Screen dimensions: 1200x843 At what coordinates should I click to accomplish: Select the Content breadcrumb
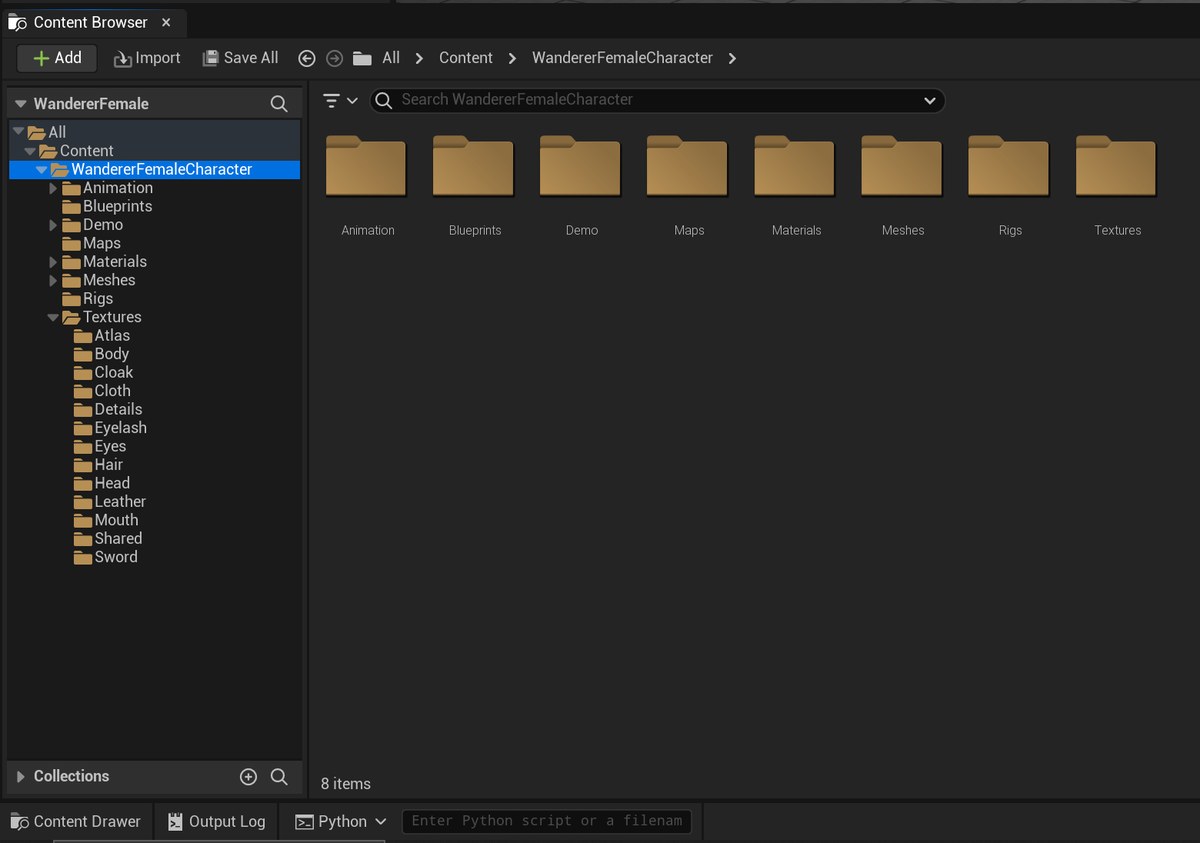coord(466,58)
